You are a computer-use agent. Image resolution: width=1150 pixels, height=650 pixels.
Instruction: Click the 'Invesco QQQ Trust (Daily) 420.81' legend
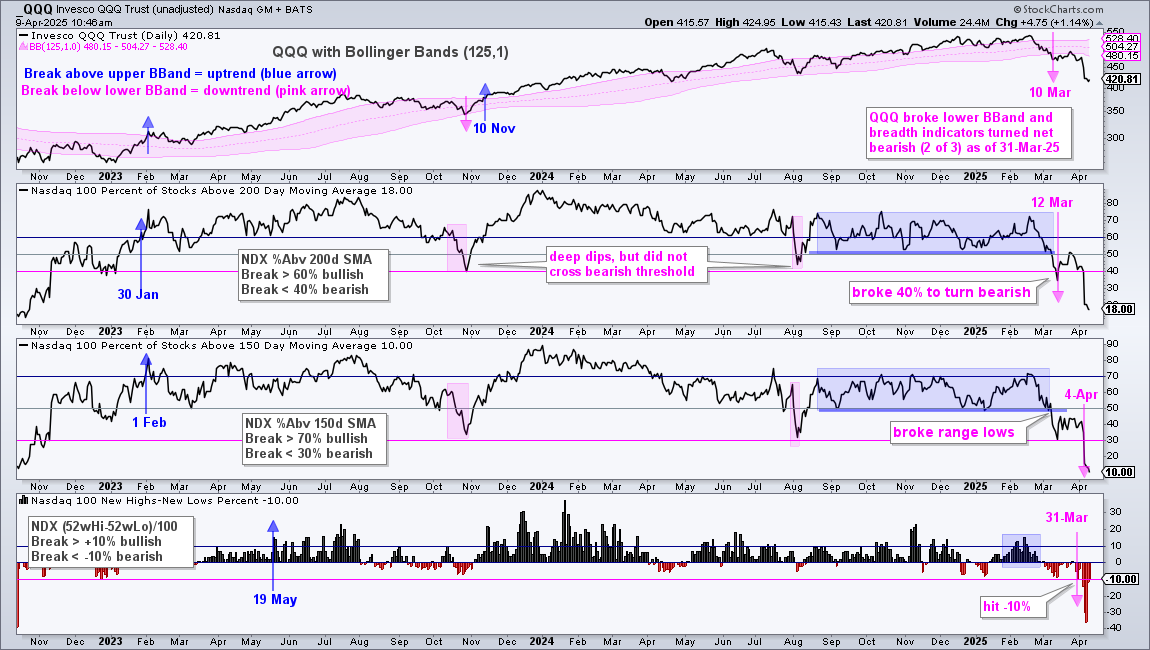pyautogui.click(x=120, y=35)
